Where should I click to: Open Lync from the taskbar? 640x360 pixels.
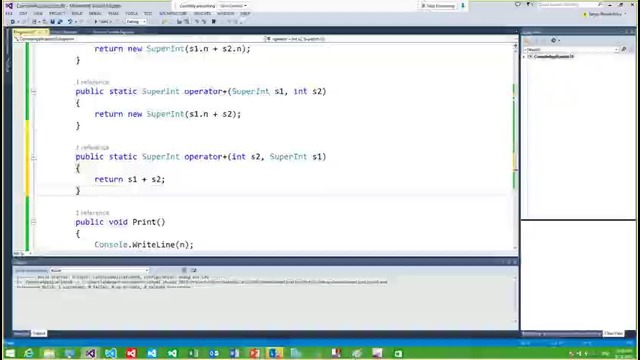275,353
